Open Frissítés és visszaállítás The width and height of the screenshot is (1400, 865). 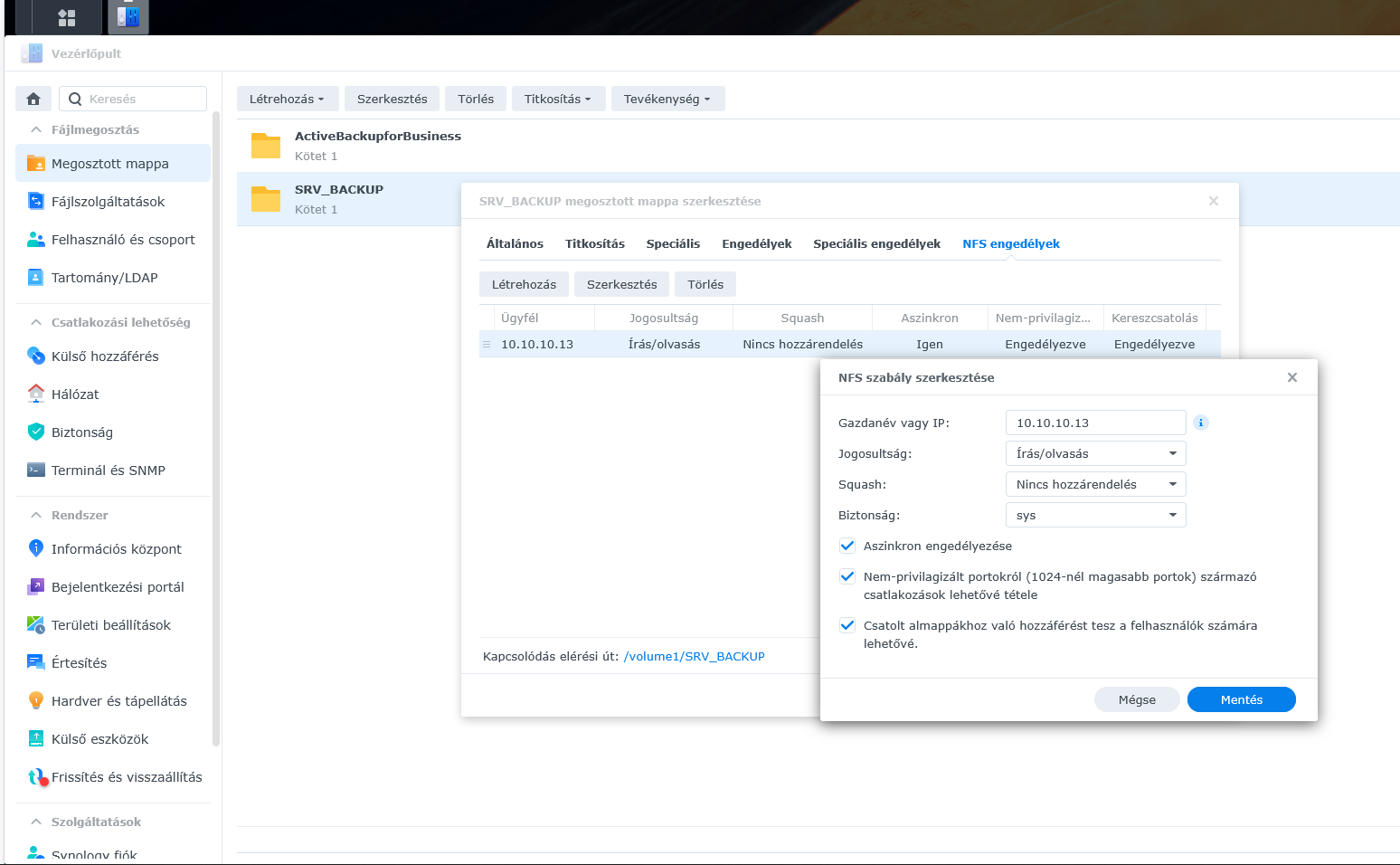point(127,777)
